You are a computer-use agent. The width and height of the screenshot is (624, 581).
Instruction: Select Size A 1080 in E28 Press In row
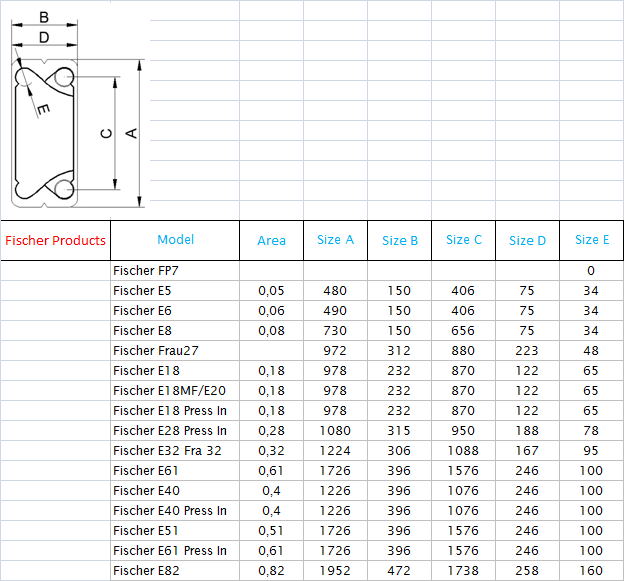(x=335, y=431)
